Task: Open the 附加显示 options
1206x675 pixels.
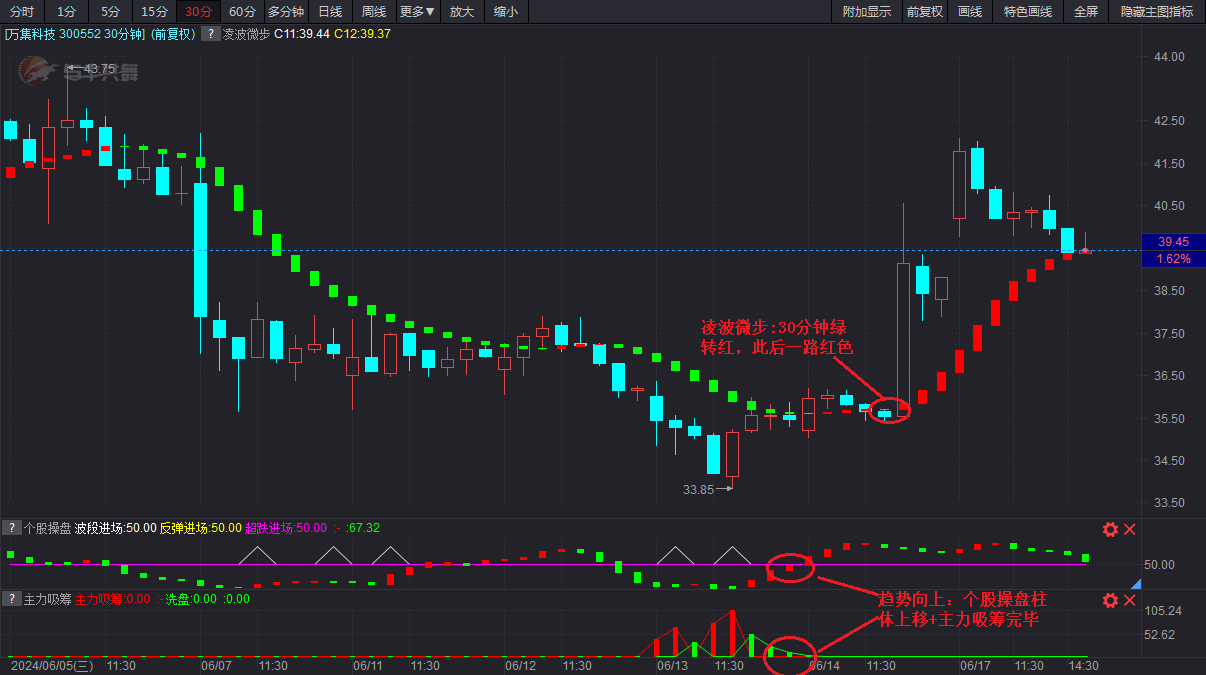Action: [x=866, y=12]
